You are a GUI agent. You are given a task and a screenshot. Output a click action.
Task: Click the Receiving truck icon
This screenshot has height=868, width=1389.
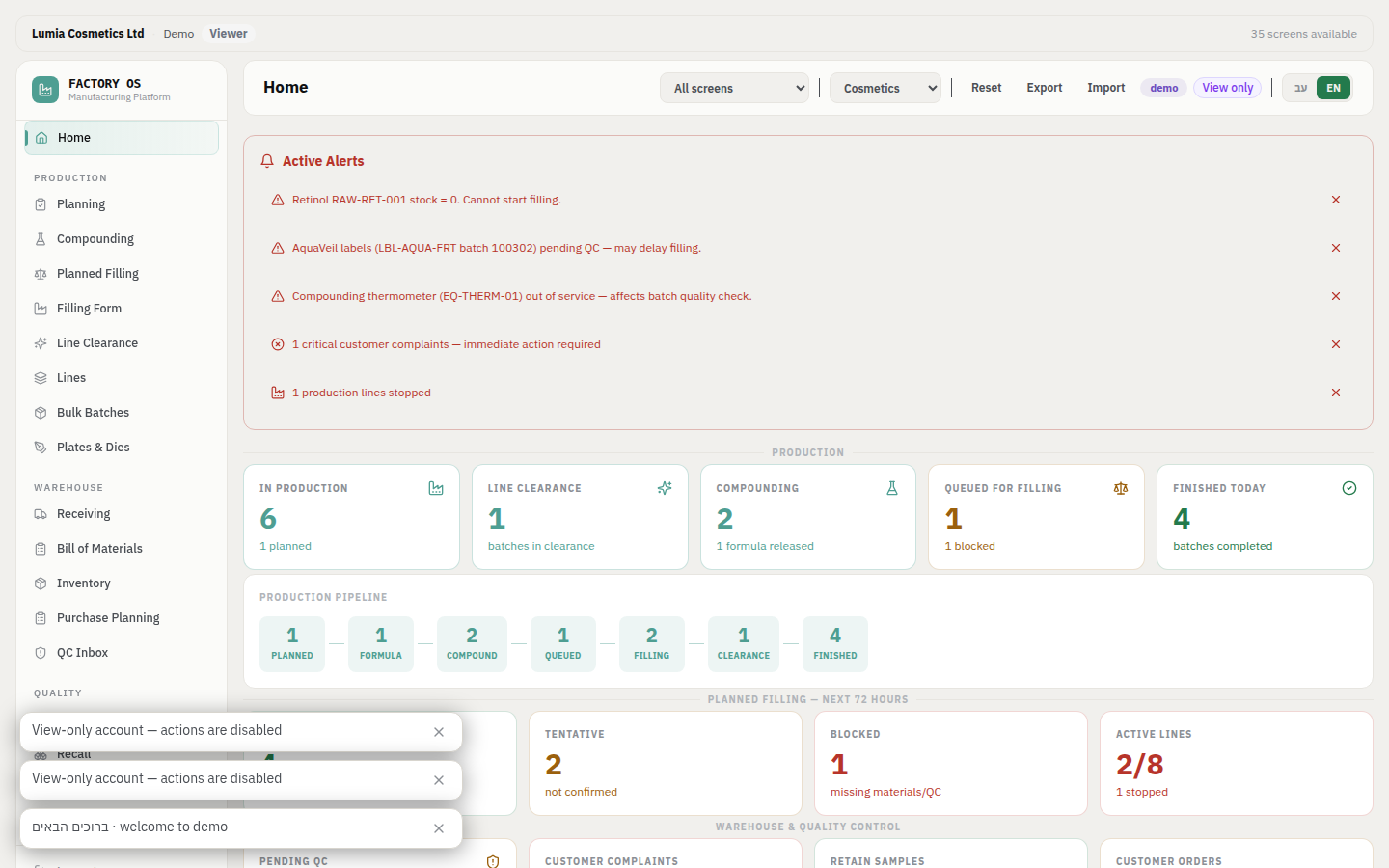41,514
